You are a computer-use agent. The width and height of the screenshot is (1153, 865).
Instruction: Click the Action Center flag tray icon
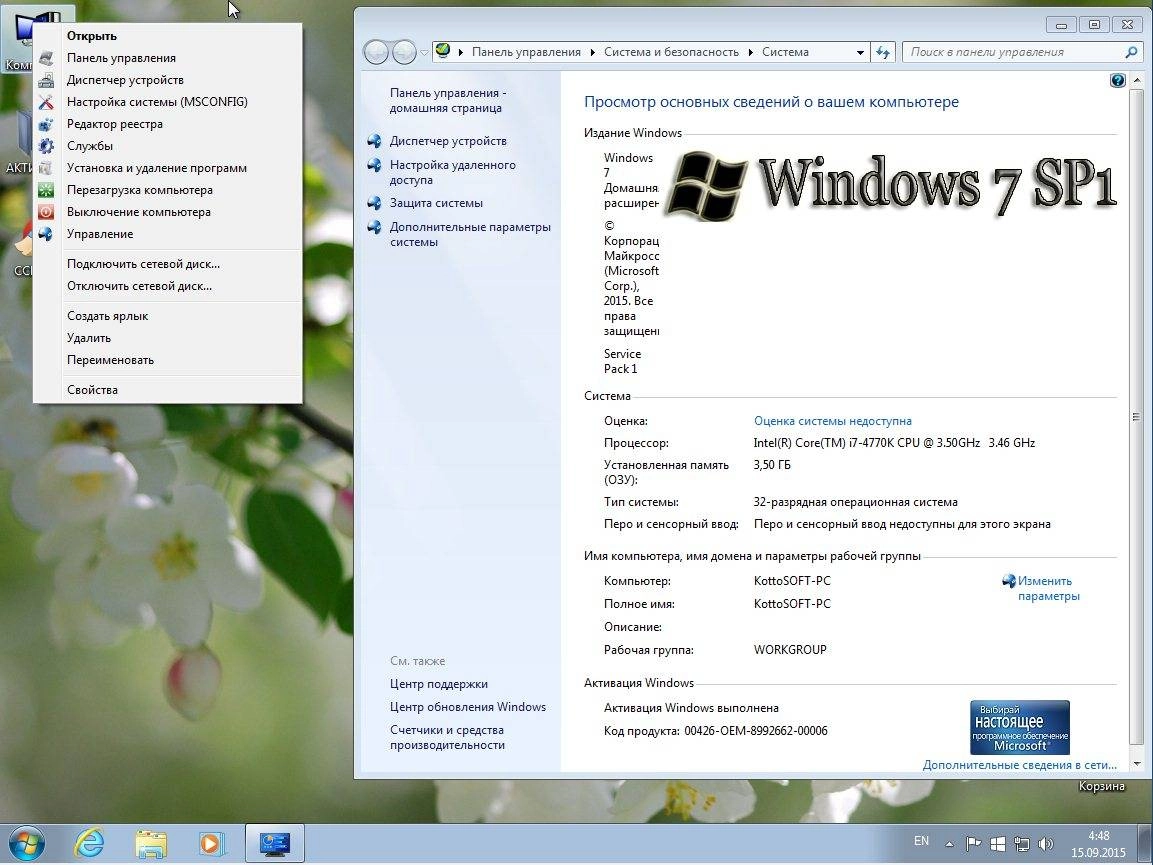pos(973,844)
